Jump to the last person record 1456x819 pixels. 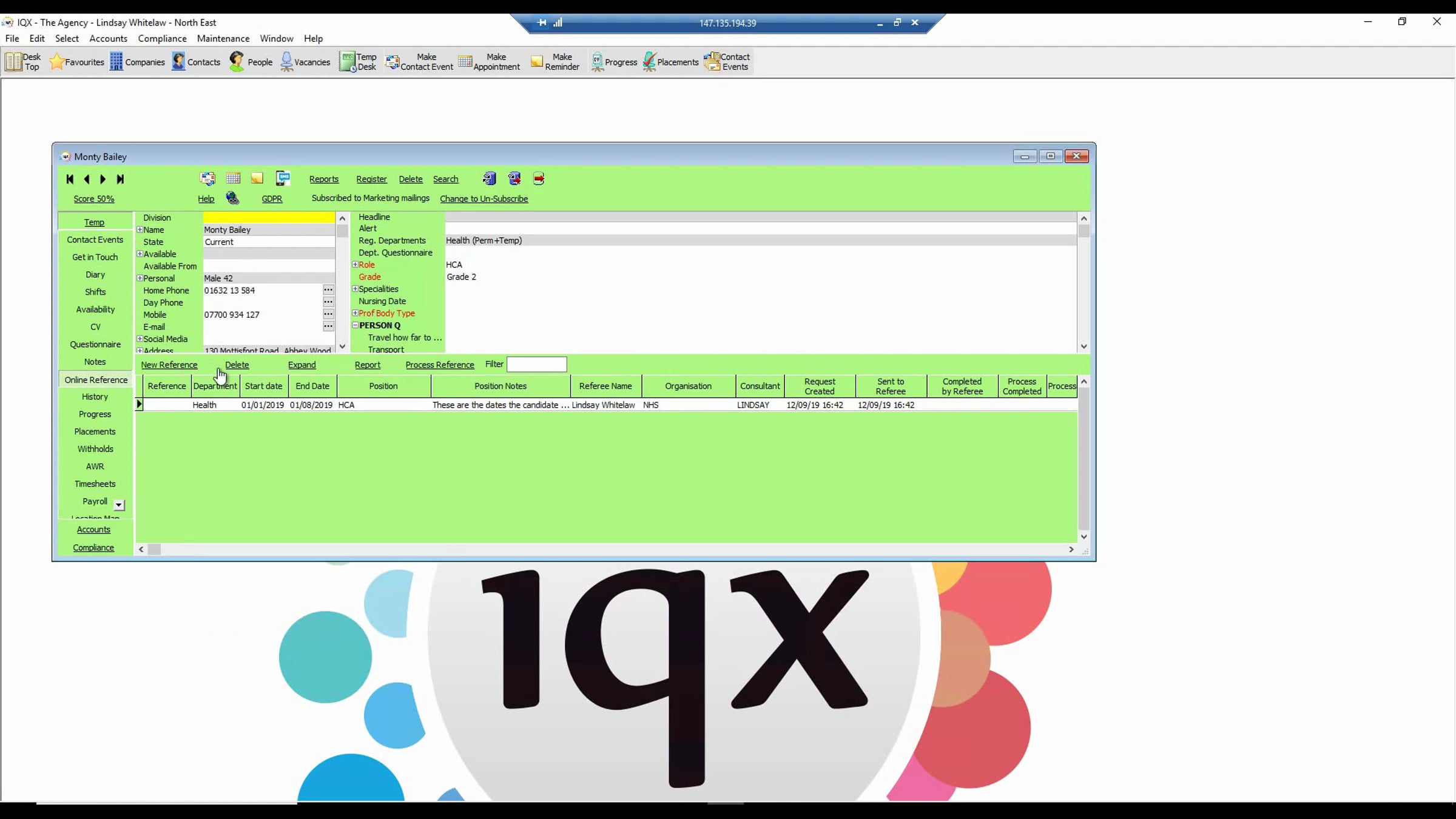click(x=120, y=179)
